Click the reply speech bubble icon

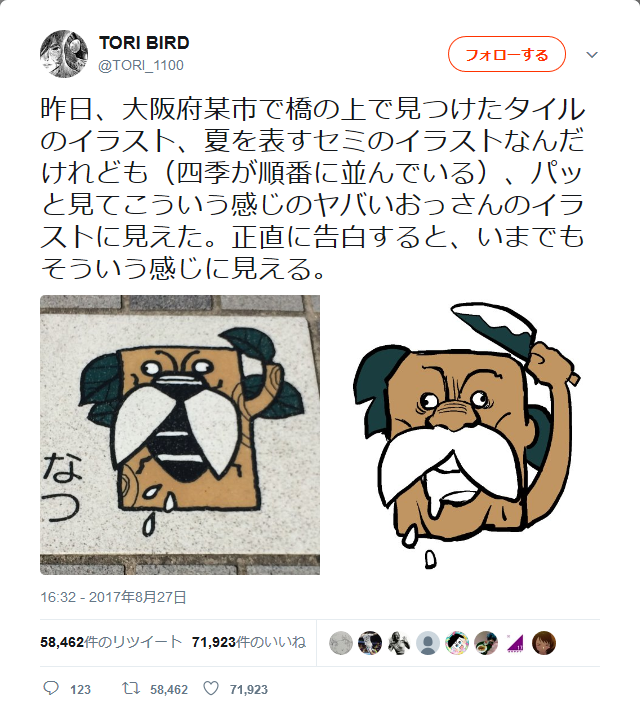pyautogui.click(x=51, y=688)
